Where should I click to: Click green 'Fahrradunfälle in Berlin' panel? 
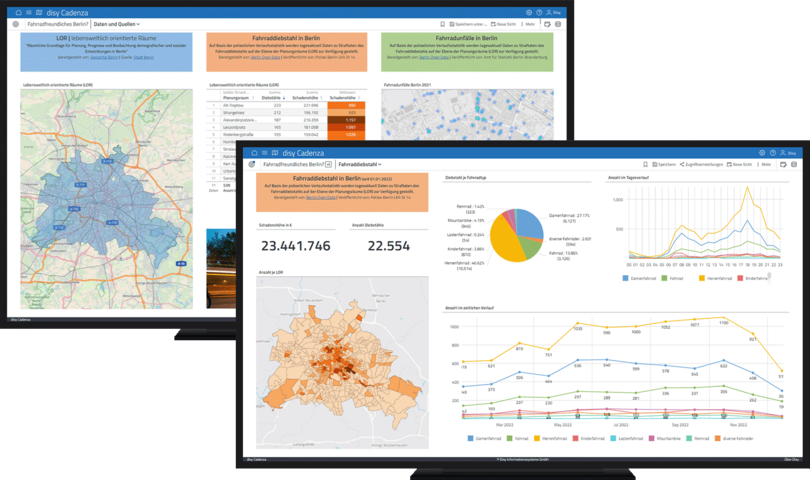click(x=467, y=52)
